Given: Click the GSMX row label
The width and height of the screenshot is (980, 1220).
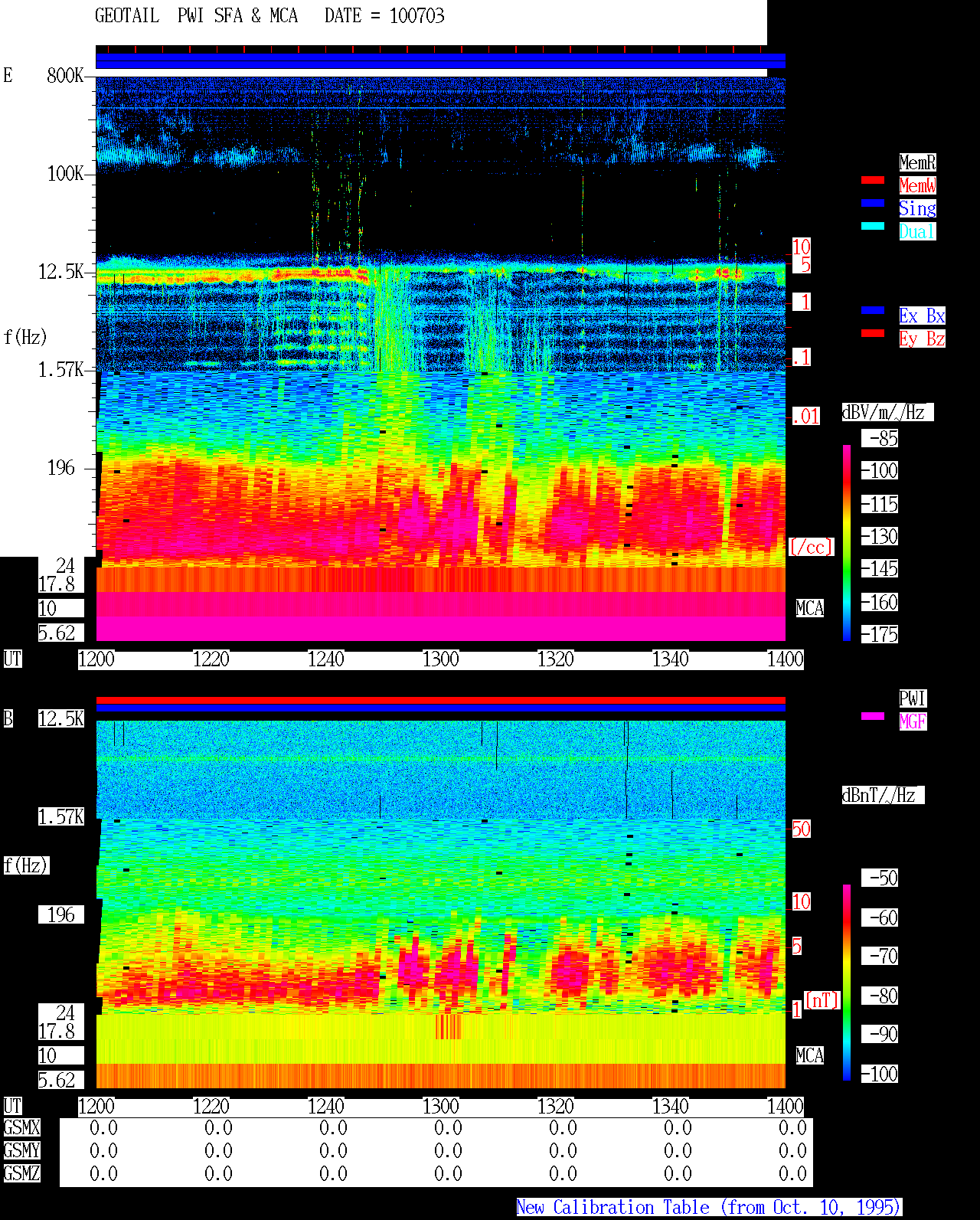Looking at the screenshot, I should click(x=21, y=1128).
